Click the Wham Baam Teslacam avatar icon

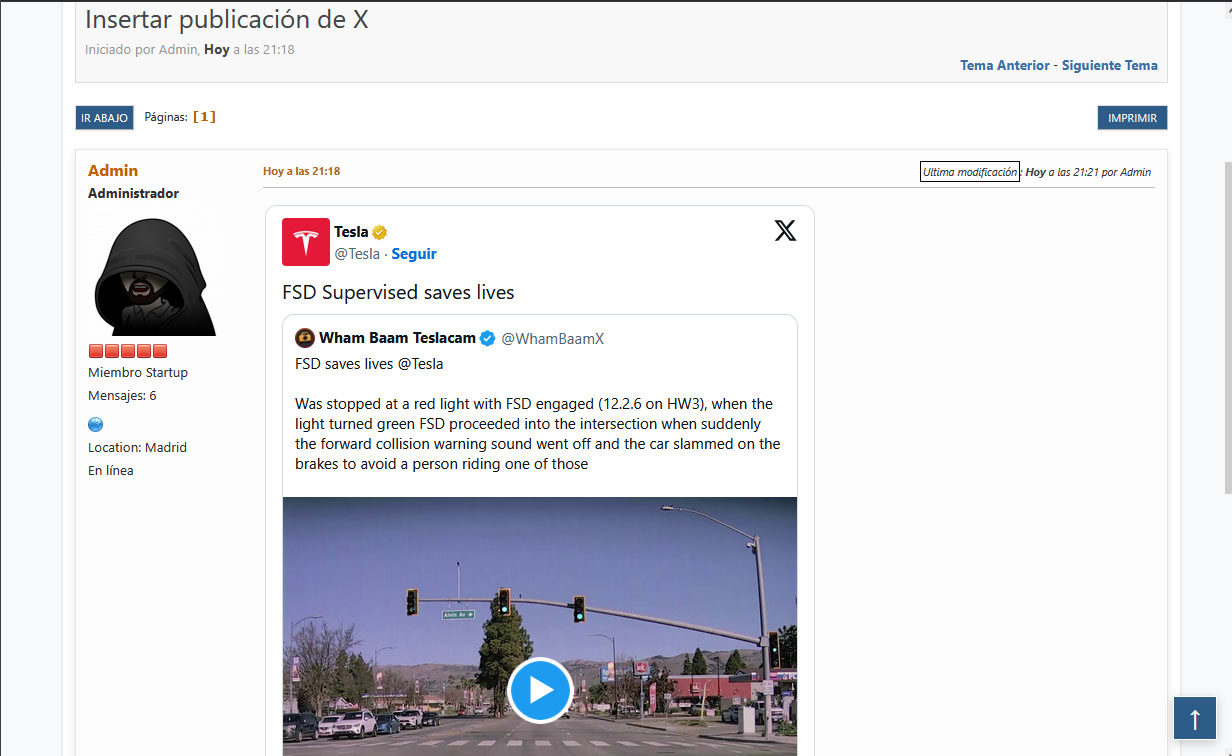[305, 338]
